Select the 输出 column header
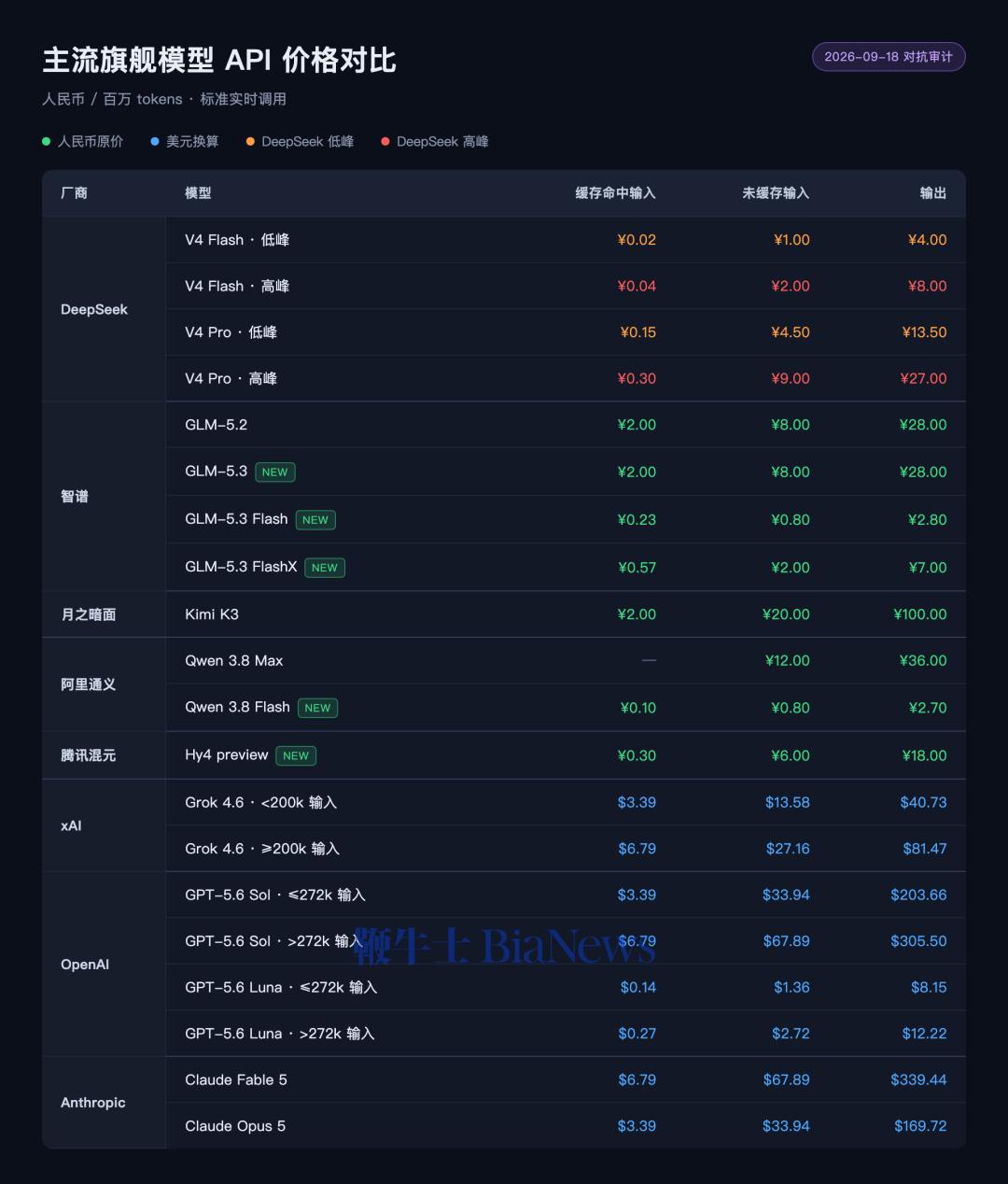The width and height of the screenshot is (1008, 1184). point(933,193)
